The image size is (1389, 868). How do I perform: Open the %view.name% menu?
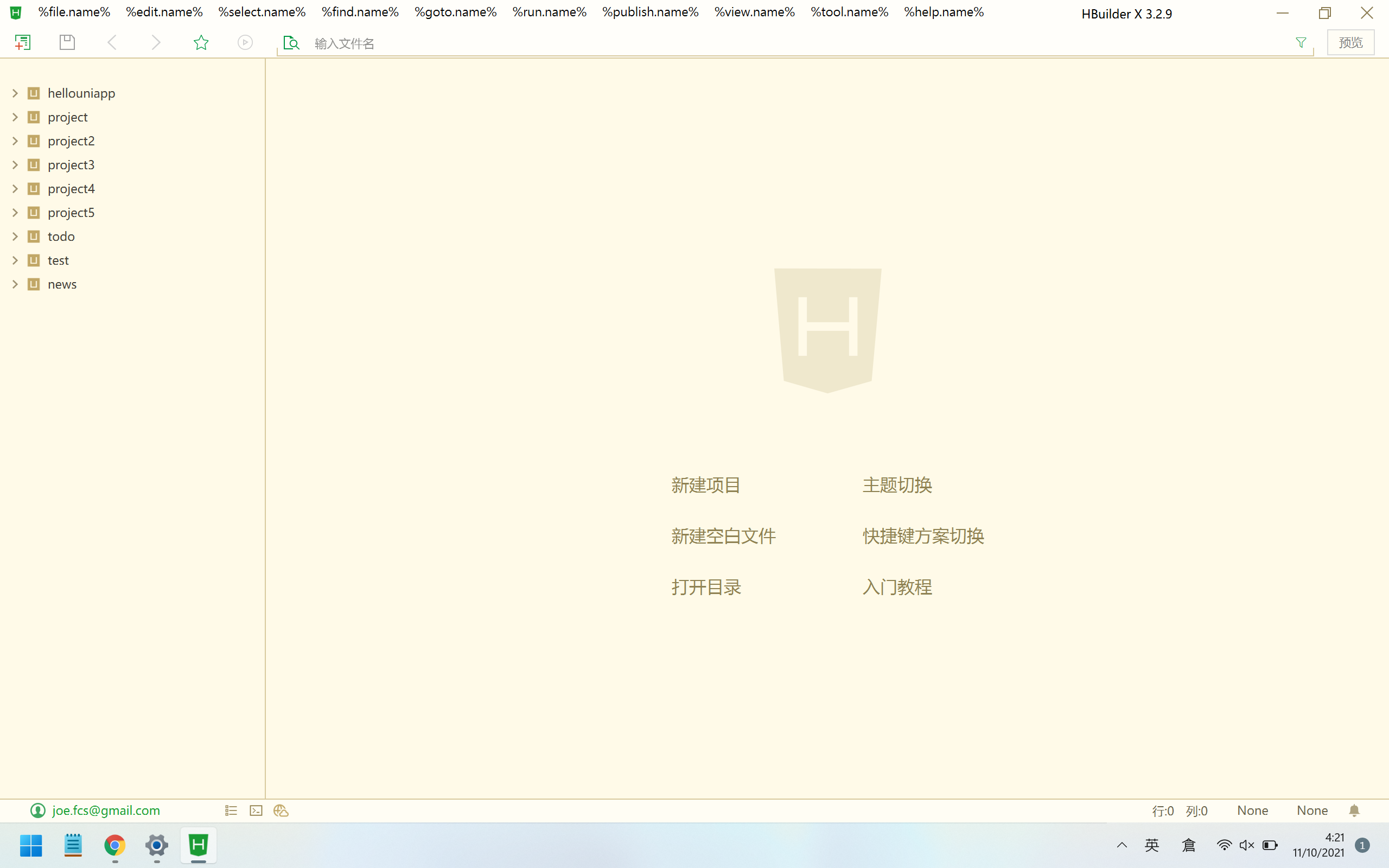tap(754, 12)
